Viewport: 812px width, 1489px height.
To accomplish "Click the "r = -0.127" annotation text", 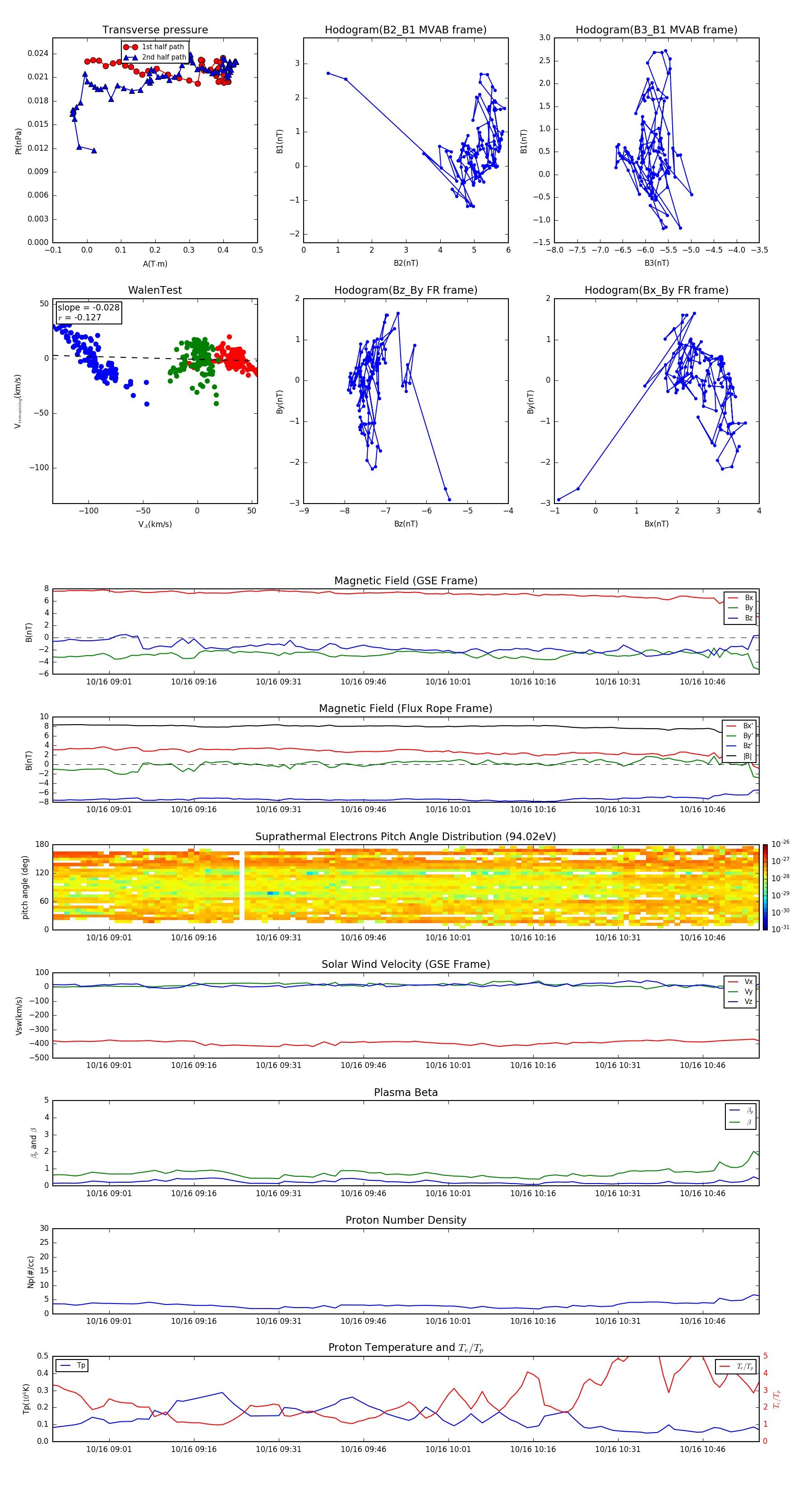I will click(80, 317).
